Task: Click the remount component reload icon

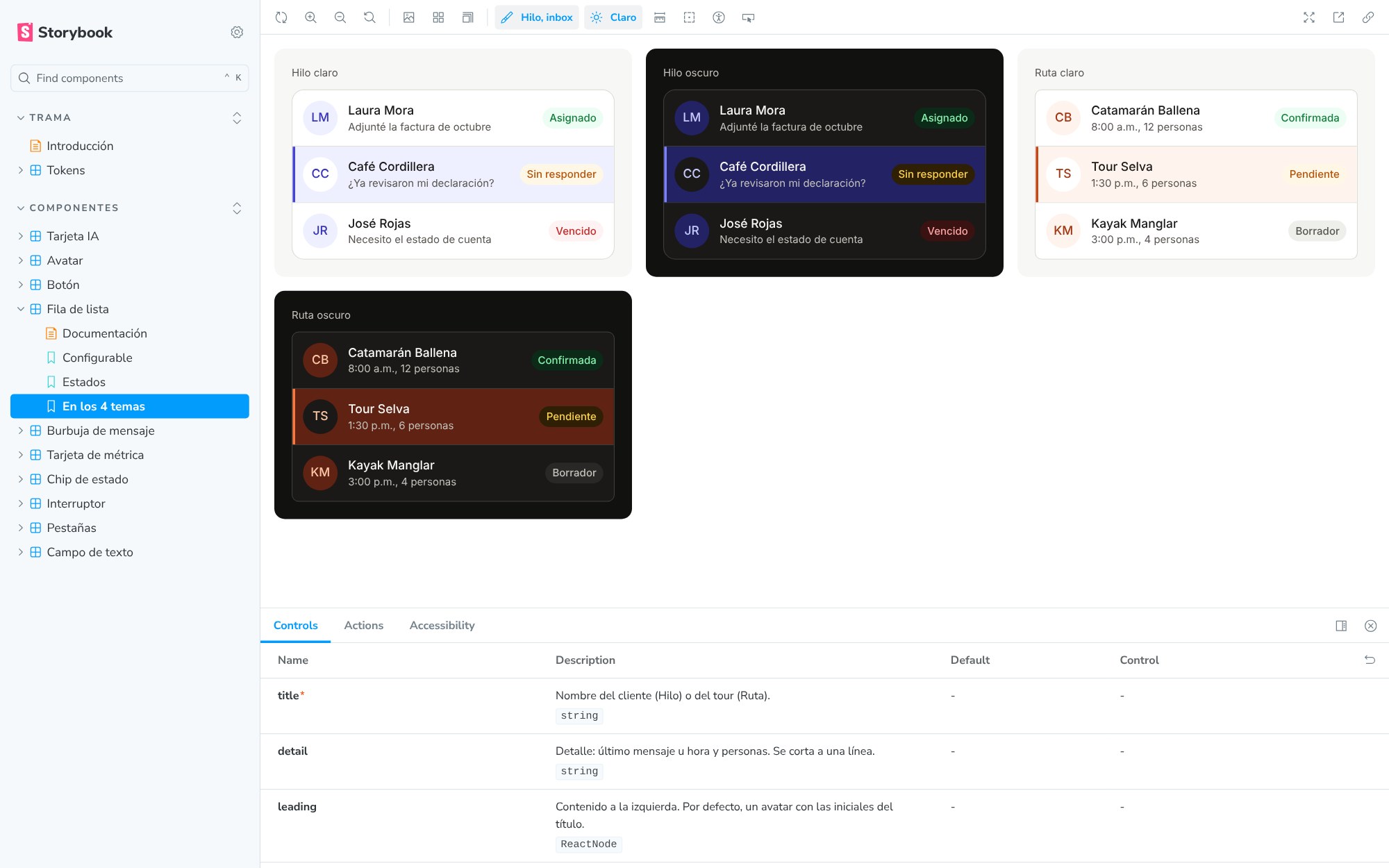Action: (x=281, y=17)
